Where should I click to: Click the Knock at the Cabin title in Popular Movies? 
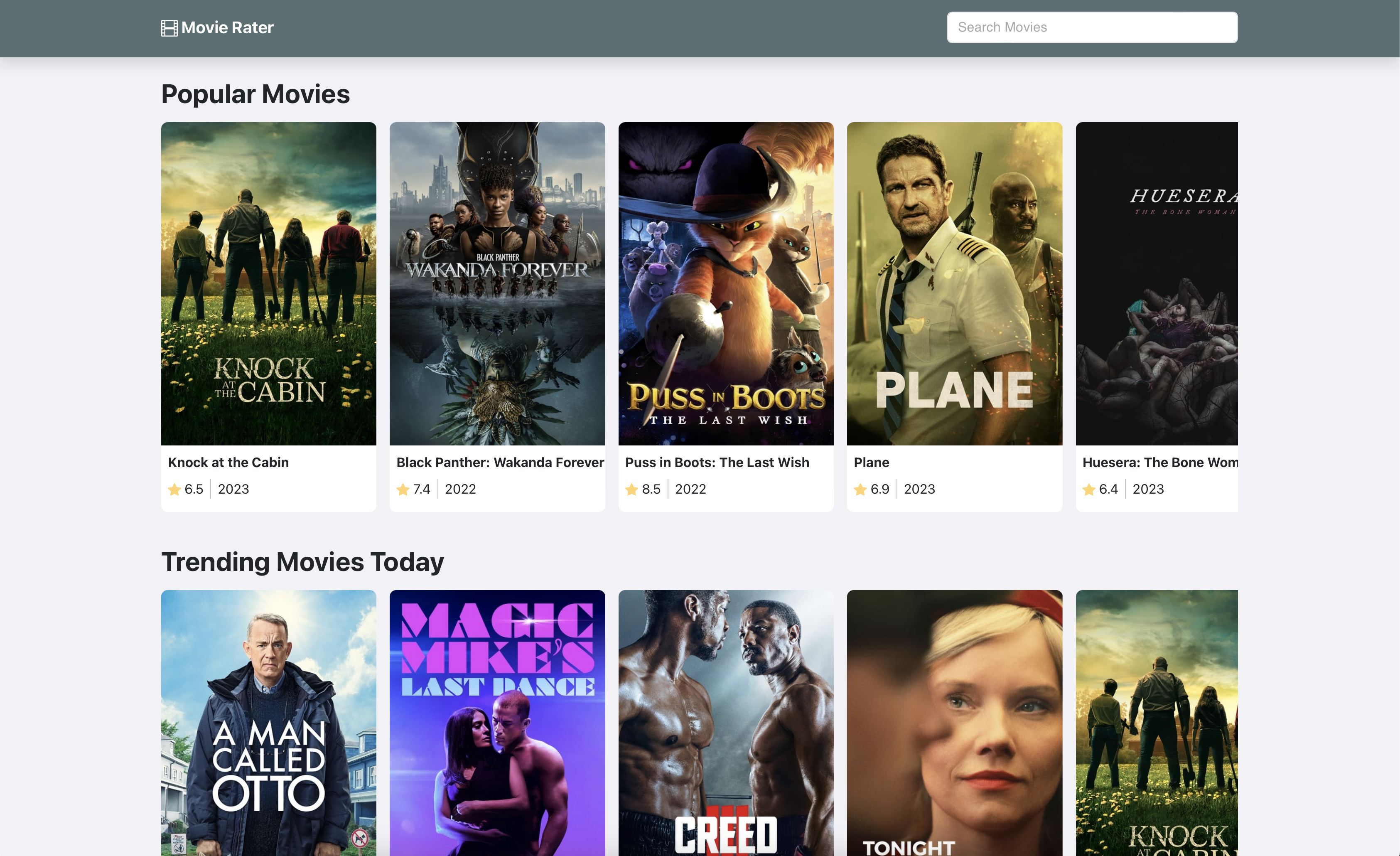click(228, 462)
